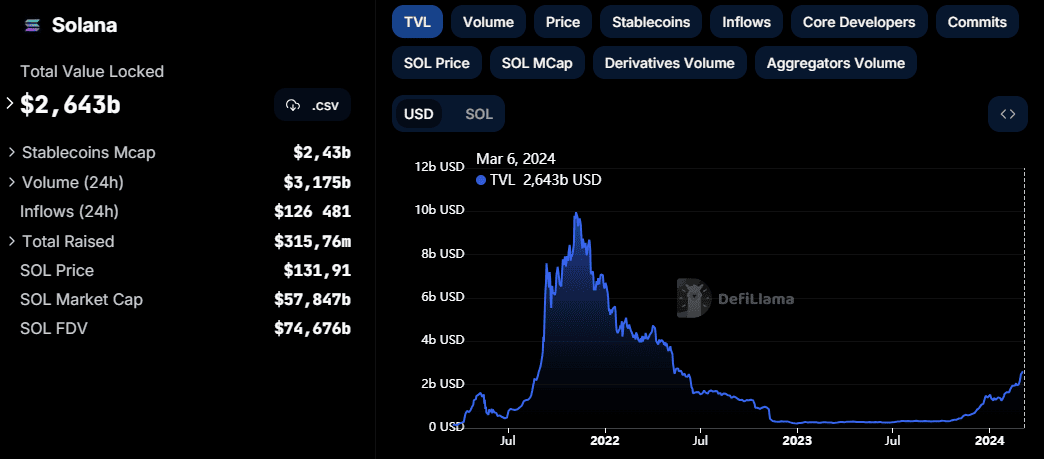Enable the Aggregators Volume chart metric
Screen dimensions: 1044x459
836,63
